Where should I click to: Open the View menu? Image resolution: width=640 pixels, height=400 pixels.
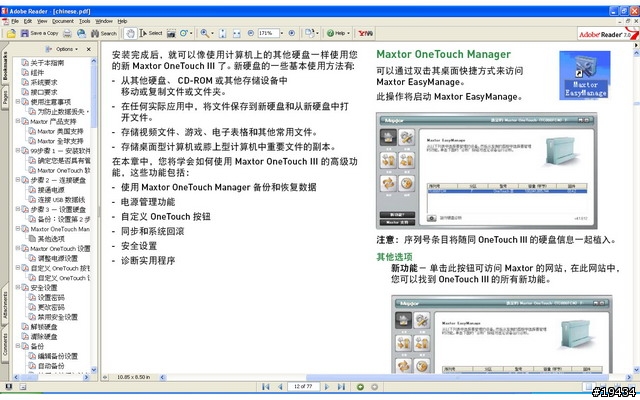42,21
